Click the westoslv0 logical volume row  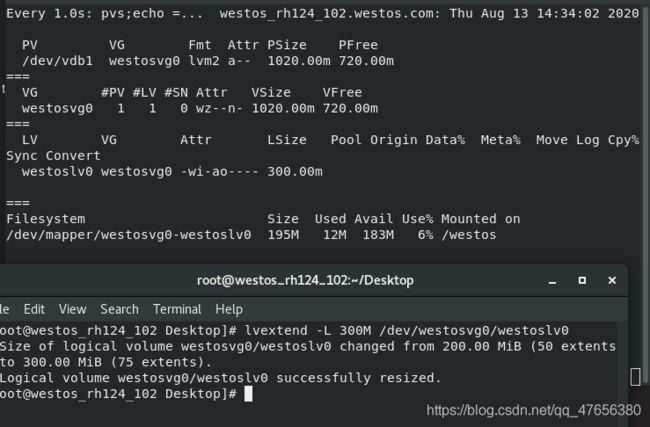(x=172, y=172)
